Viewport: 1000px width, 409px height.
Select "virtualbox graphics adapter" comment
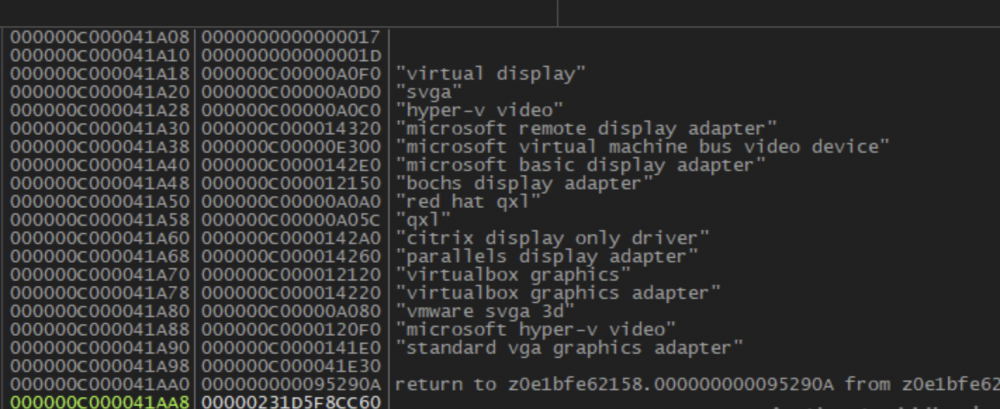click(x=558, y=294)
